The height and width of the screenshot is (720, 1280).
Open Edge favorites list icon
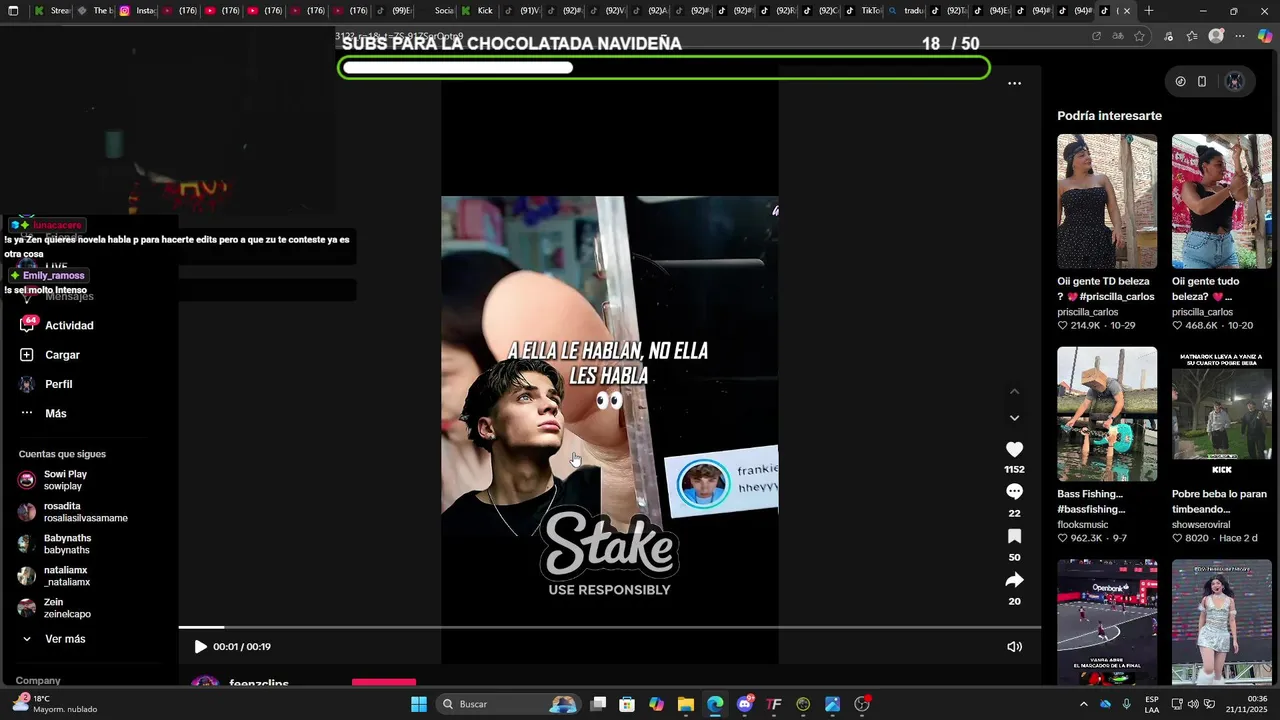click(1192, 36)
